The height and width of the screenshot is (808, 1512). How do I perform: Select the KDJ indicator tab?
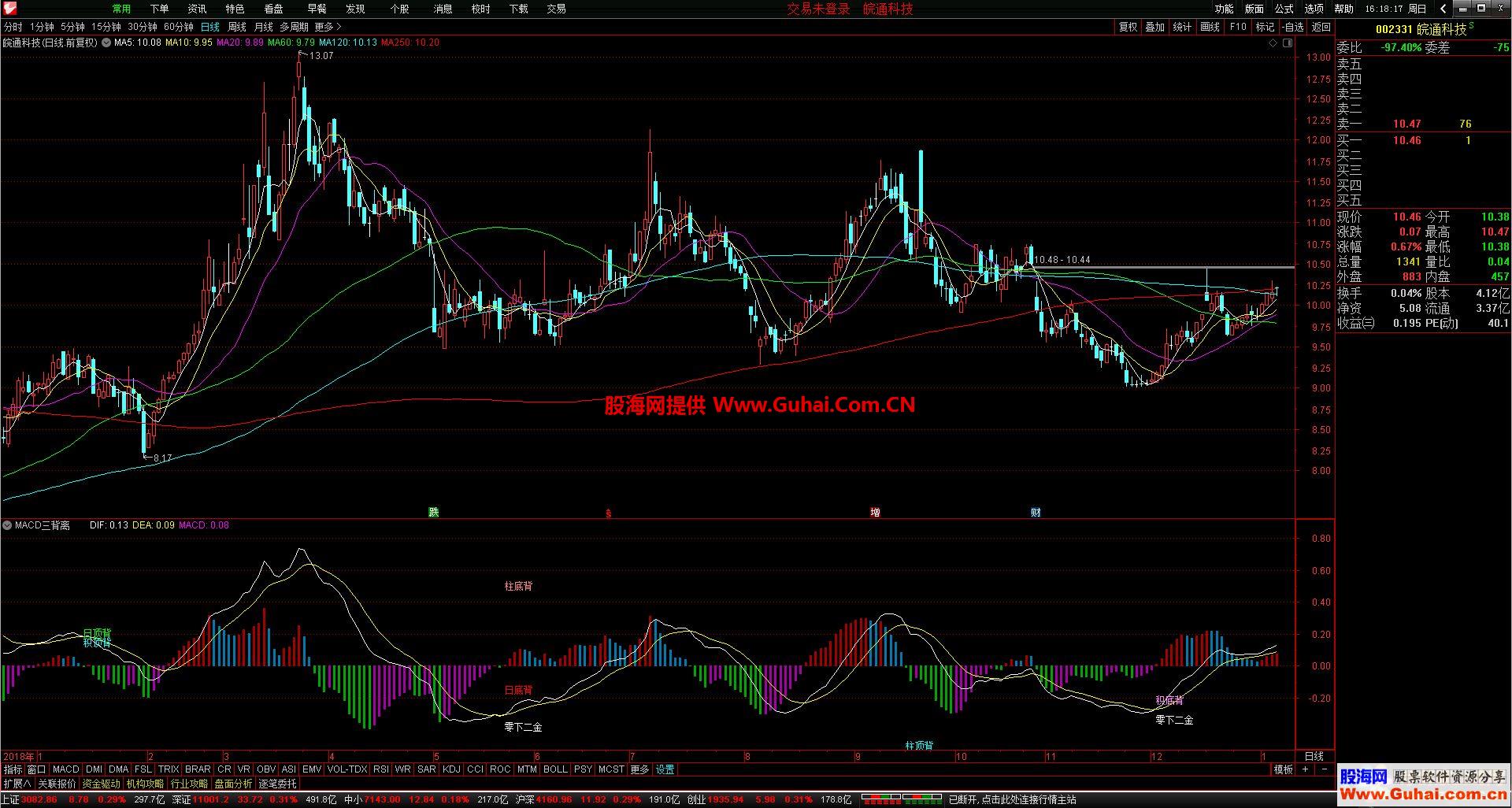click(x=451, y=769)
